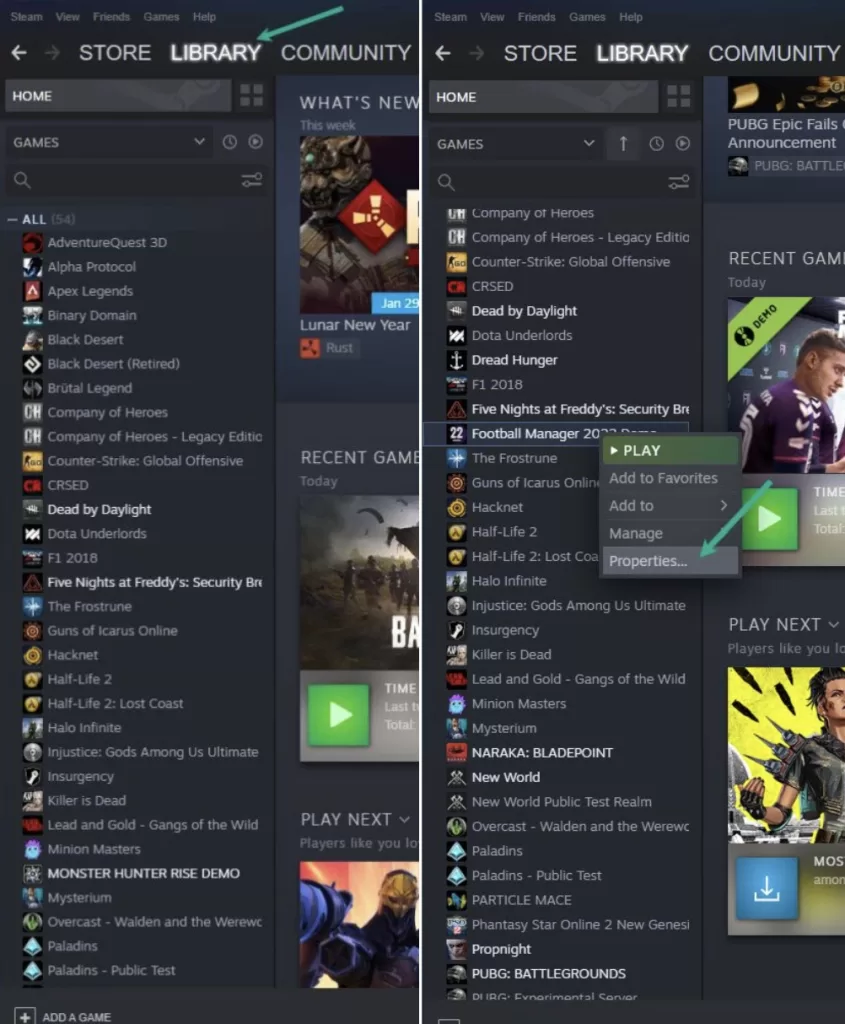The height and width of the screenshot is (1024, 845).
Task: Click the plus icon for Add a Game
Action: 25,1016
